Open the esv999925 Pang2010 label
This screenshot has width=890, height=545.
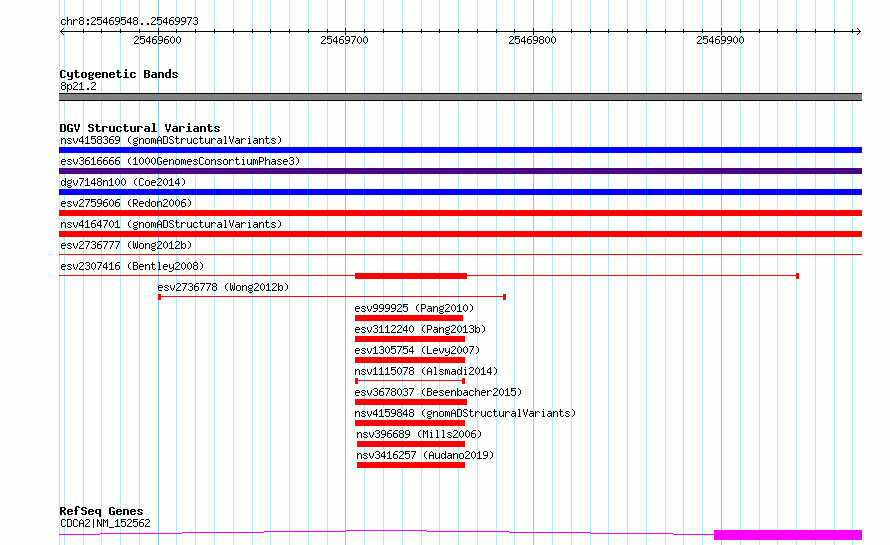tap(414, 308)
